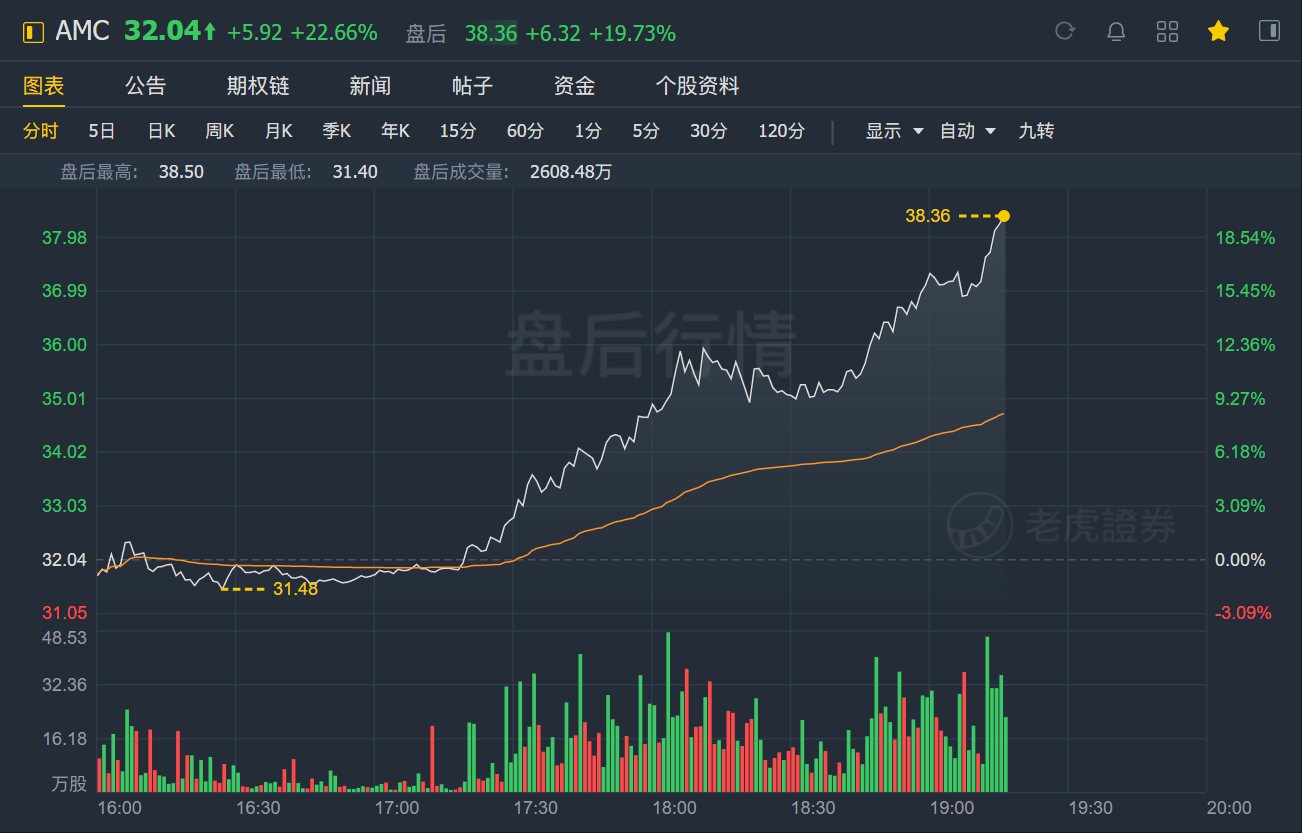1302x833 pixels.
Task: Select the 分时 chart period
Action: (41, 131)
